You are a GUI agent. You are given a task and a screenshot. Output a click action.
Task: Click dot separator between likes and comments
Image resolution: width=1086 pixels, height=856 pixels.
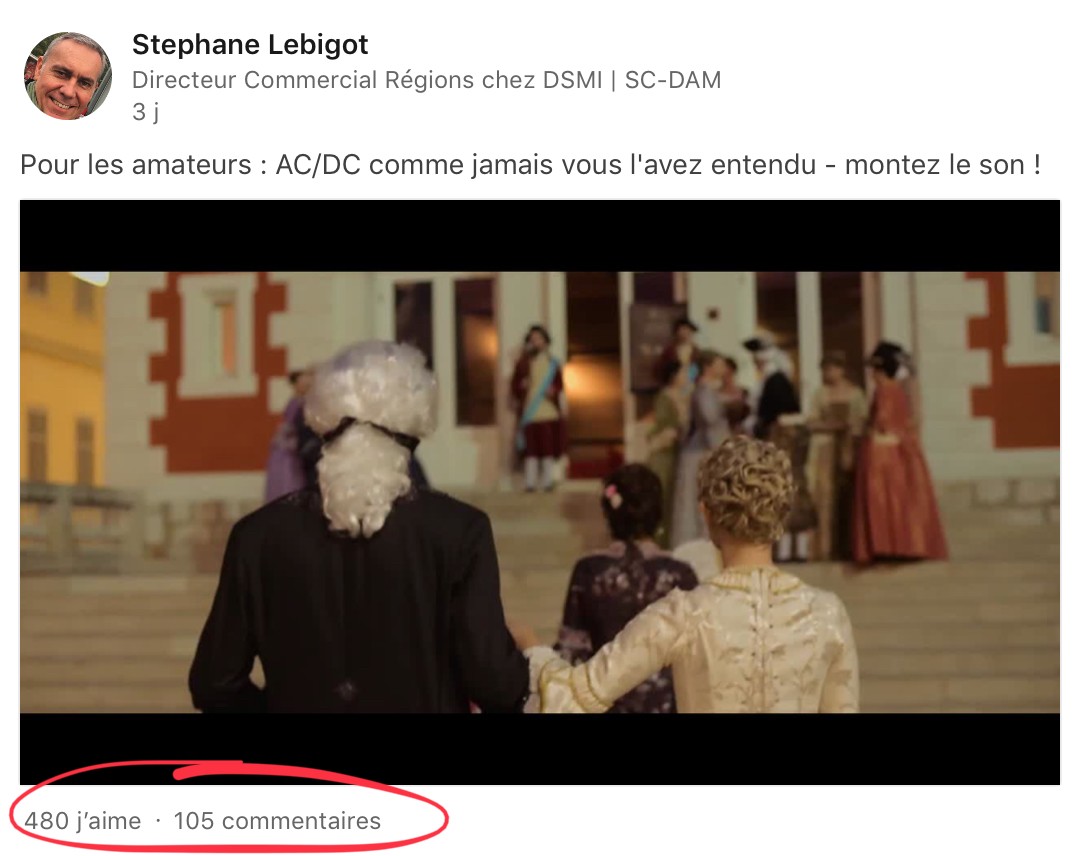pyautogui.click(x=158, y=821)
